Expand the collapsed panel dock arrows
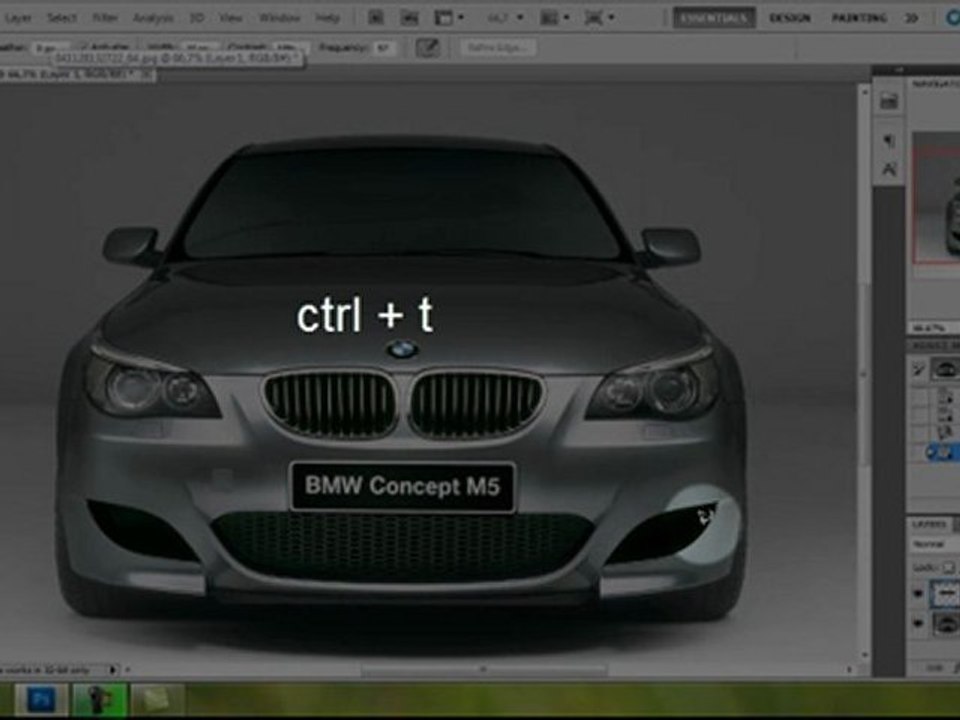The image size is (960, 720). (899, 70)
